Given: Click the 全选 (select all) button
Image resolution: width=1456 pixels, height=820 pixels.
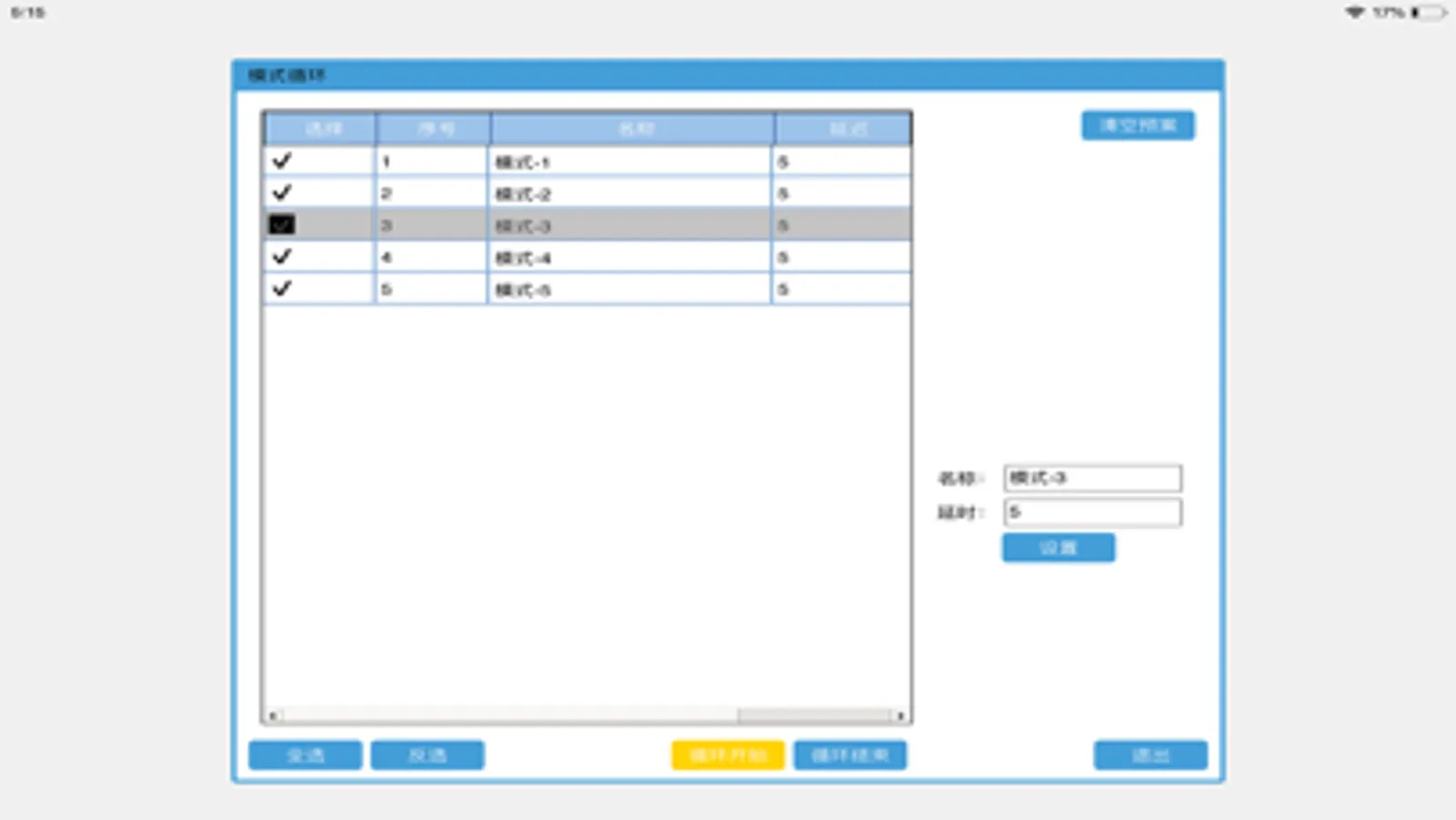Looking at the screenshot, I should (305, 755).
